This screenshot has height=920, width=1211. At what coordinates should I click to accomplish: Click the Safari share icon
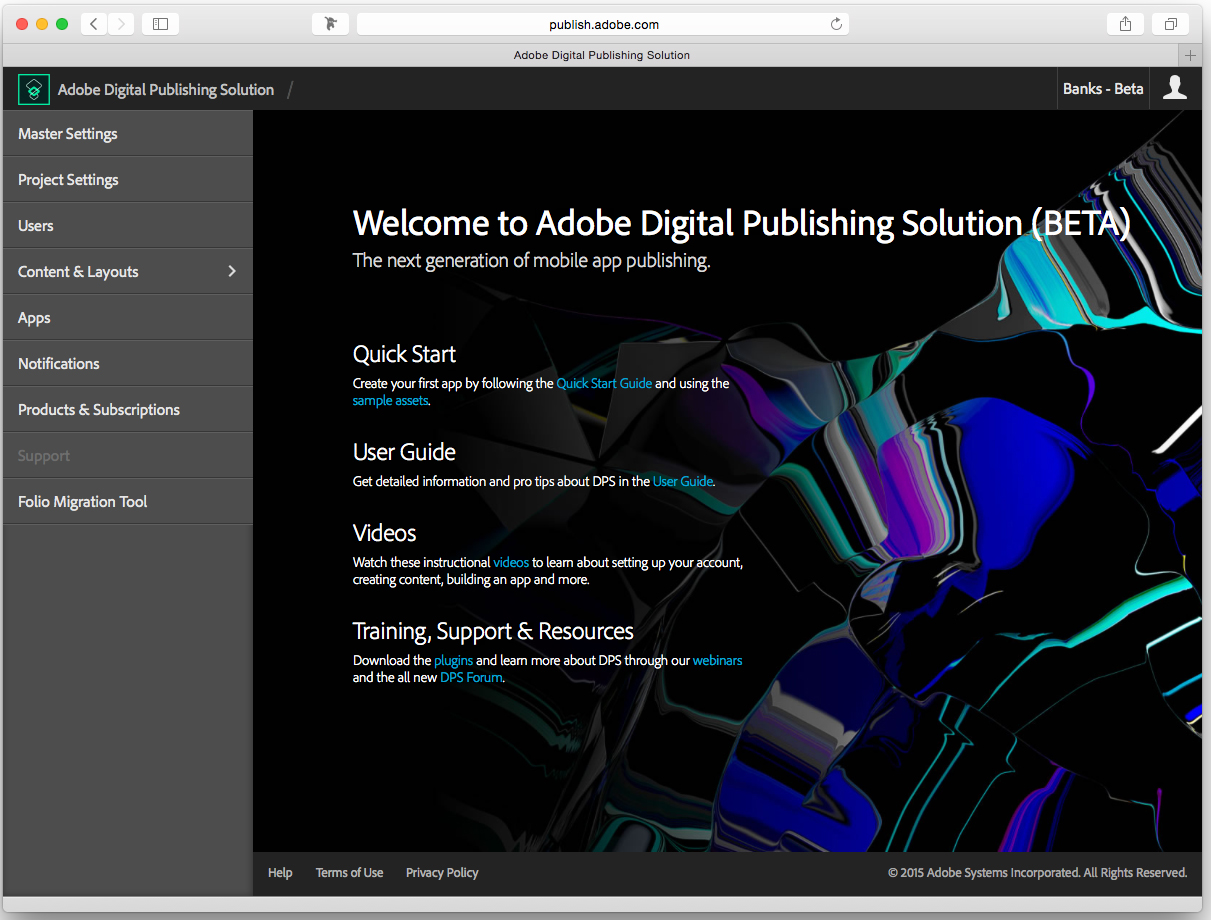click(x=1124, y=23)
